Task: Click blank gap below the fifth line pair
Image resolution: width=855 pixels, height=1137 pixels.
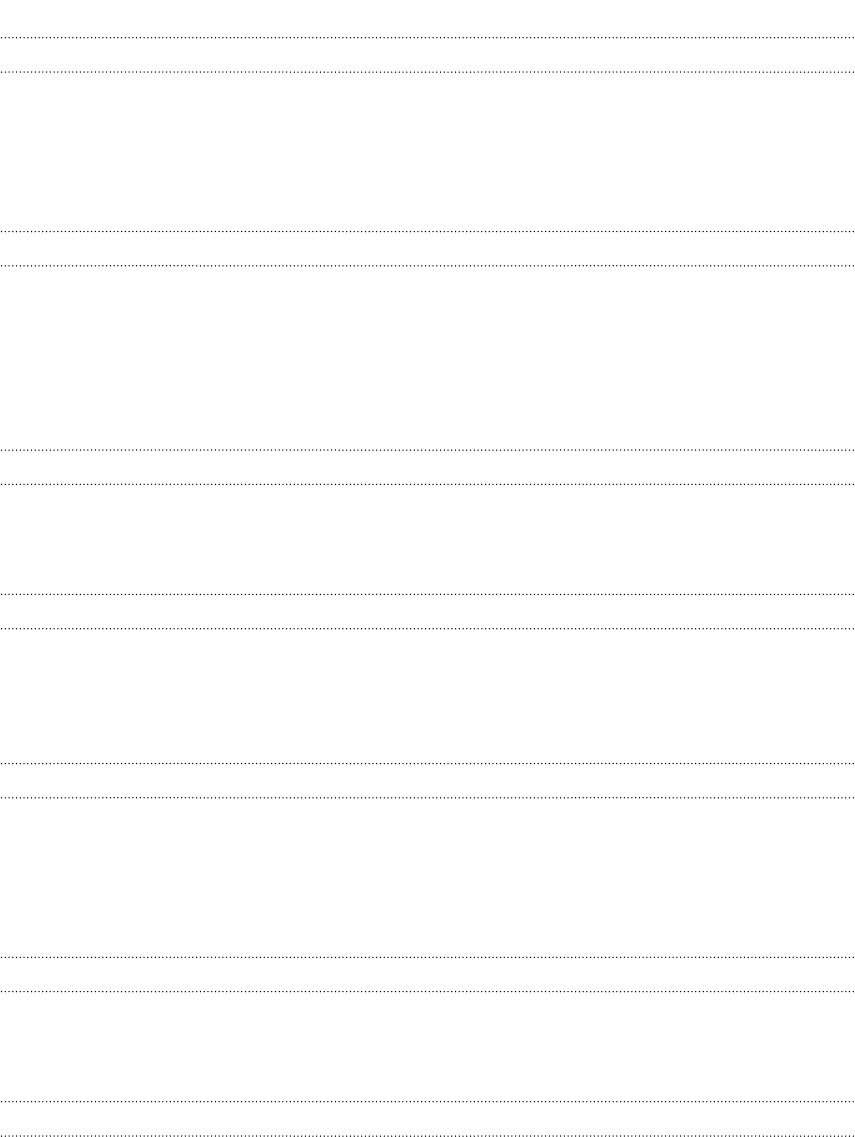Action: pos(427,877)
